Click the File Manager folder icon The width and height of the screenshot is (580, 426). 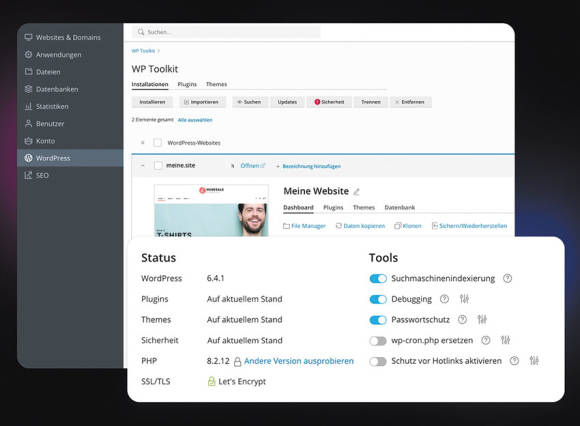(286, 226)
